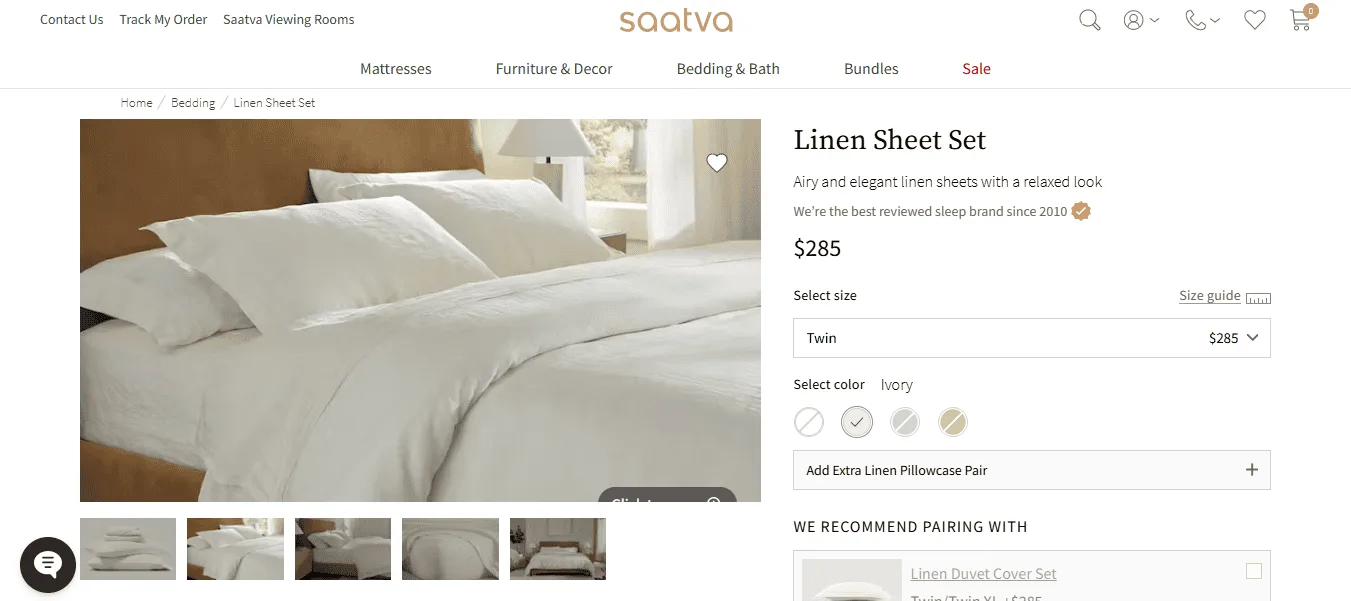Image resolution: width=1351 pixels, height=601 pixels.
Task: Open the wishlist heart in header
Action: click(1254, 20)
